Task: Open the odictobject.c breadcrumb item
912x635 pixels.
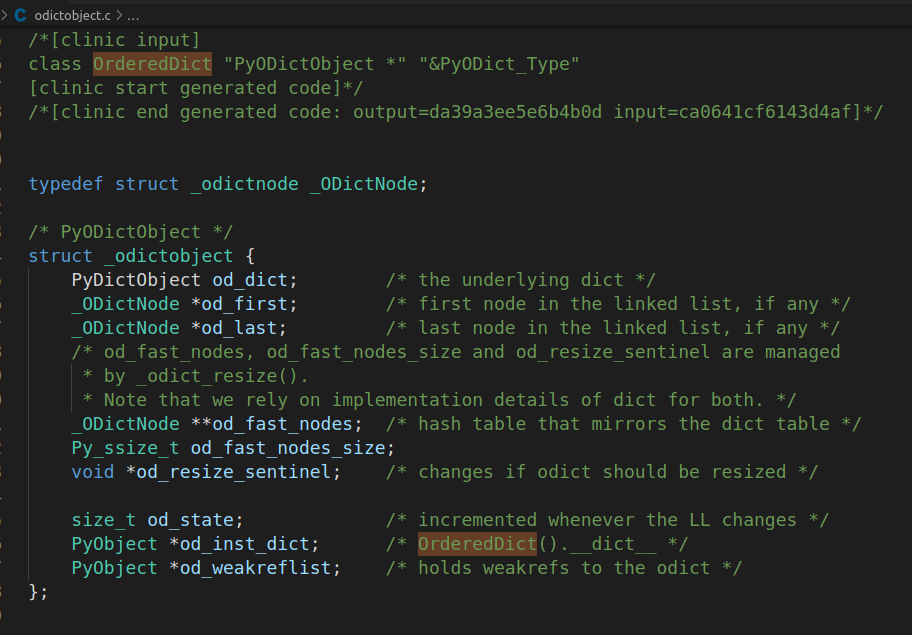Action: (x=72, y=16)
